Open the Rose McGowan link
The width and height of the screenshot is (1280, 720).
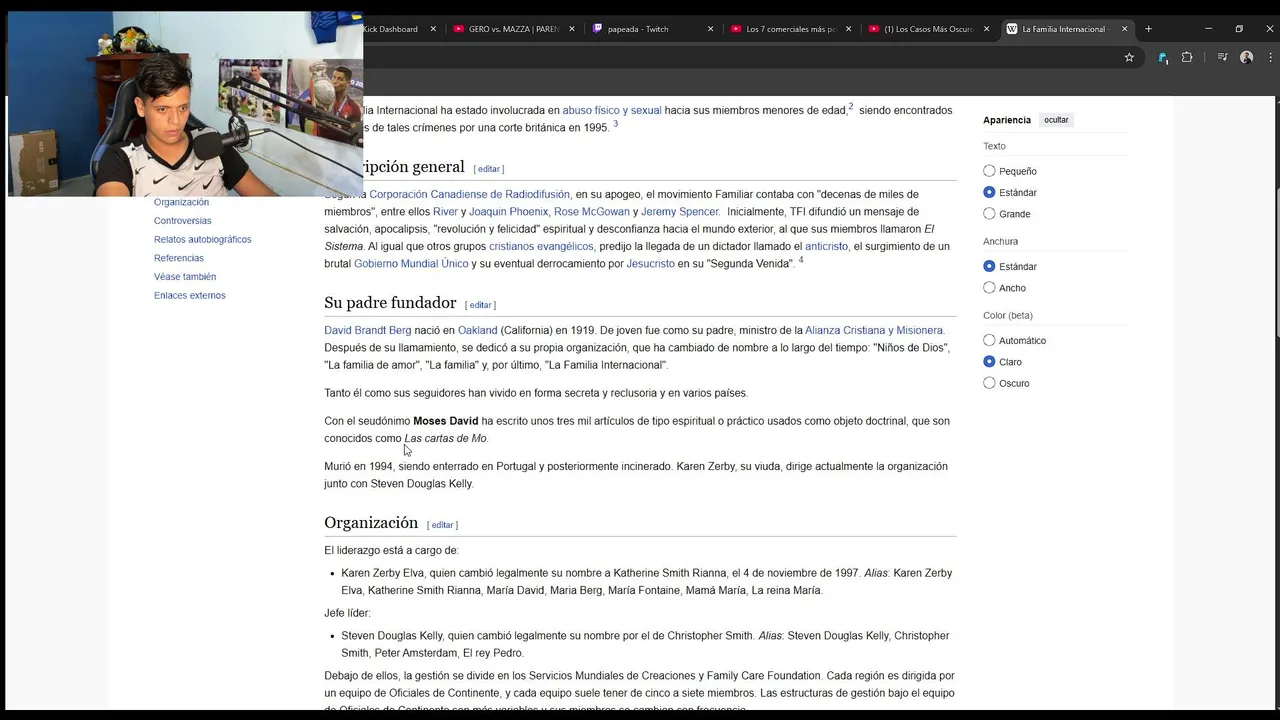coord(592,212)
